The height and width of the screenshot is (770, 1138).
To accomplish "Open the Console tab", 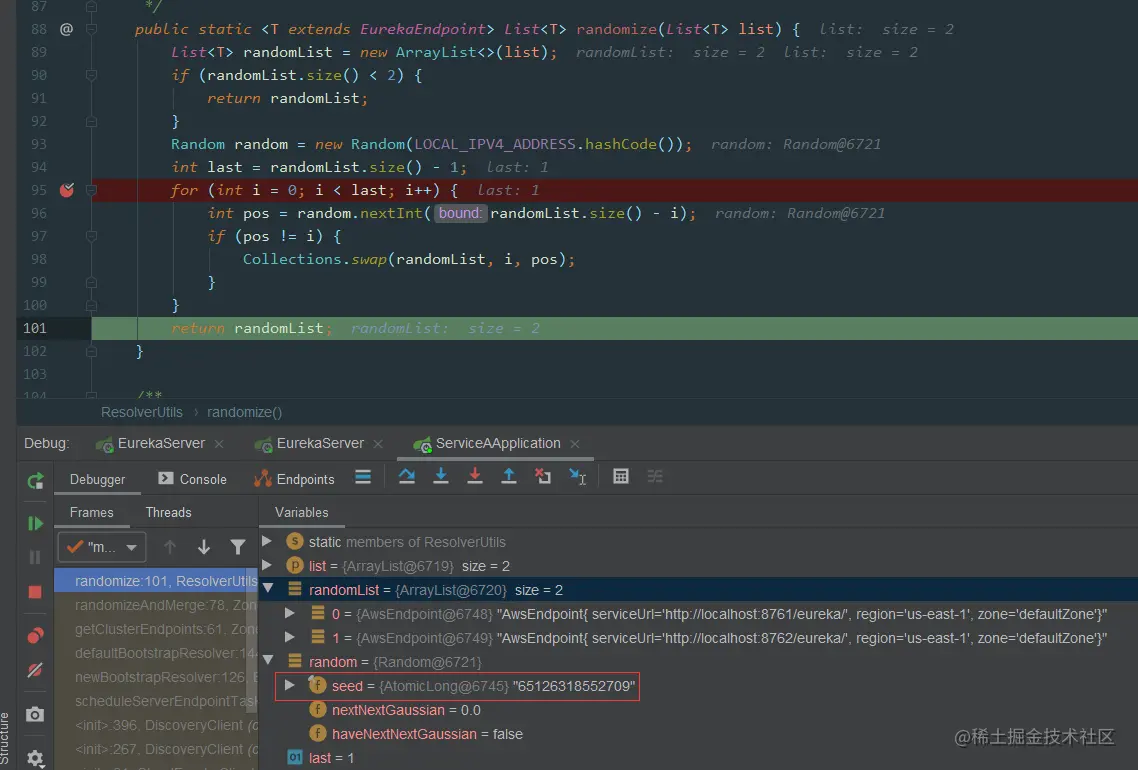I will click(x=192, y=479).
